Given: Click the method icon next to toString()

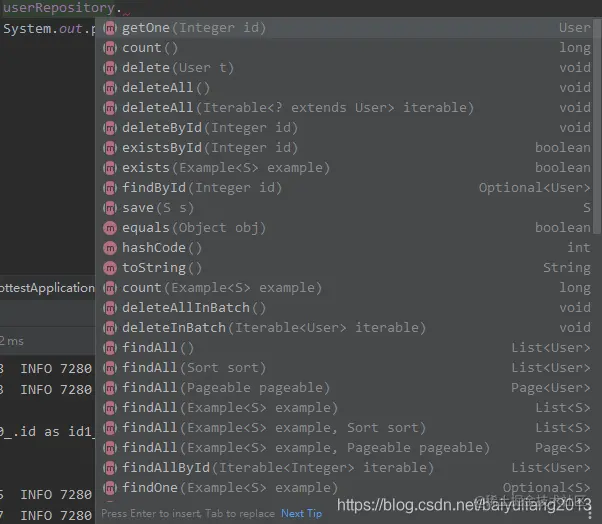Looking at the screenshot, I should [110, 268].
